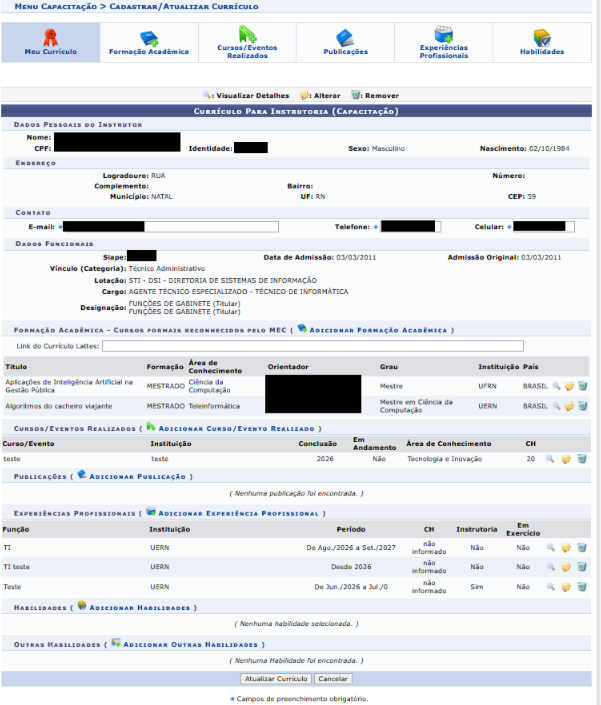The width and height of the screenshot is (601, 705).
Task: Click 'De Ago./2026 a Set./2027' period cell
Action: [351, 548]
